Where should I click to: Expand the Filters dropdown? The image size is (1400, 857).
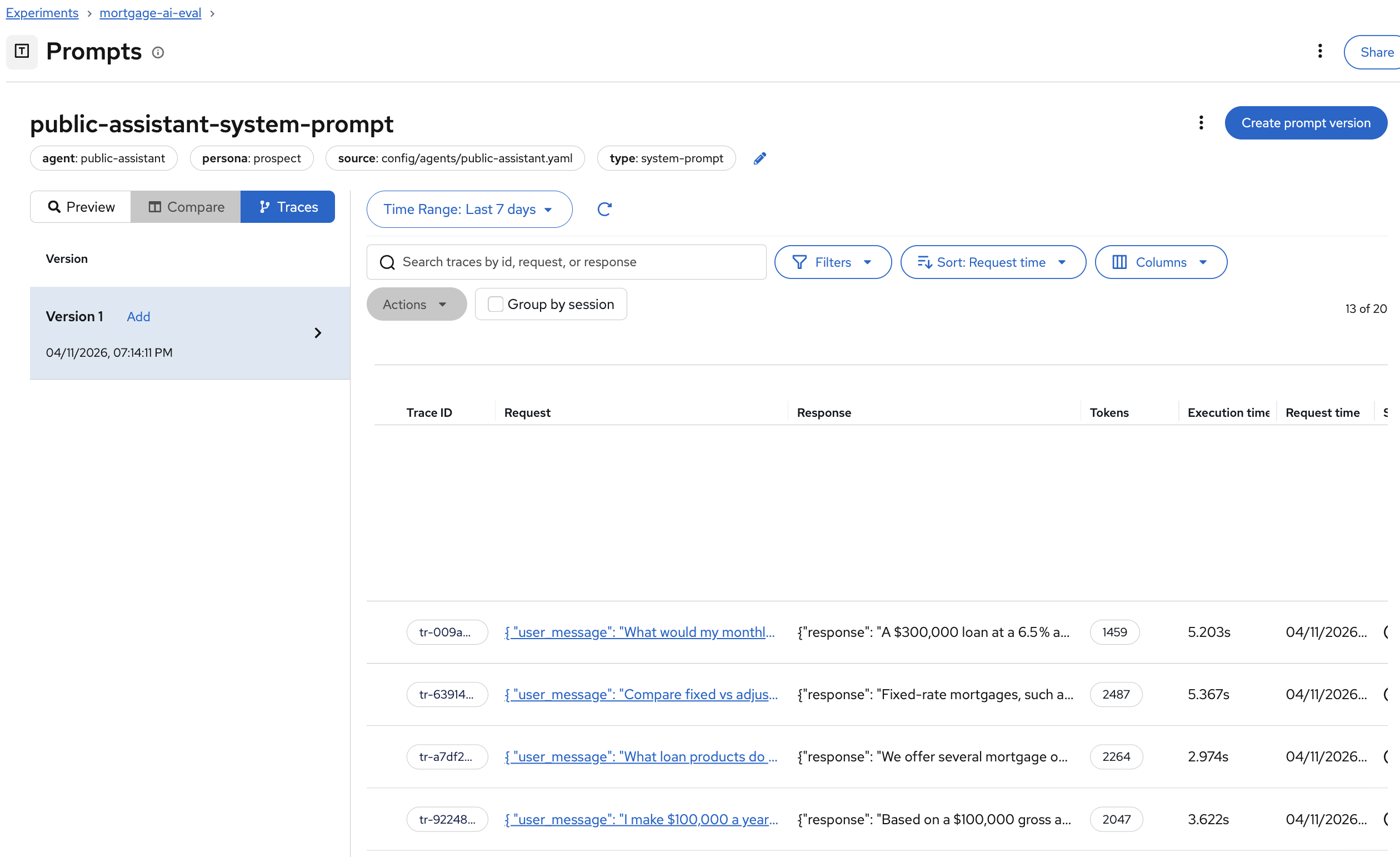832,262
